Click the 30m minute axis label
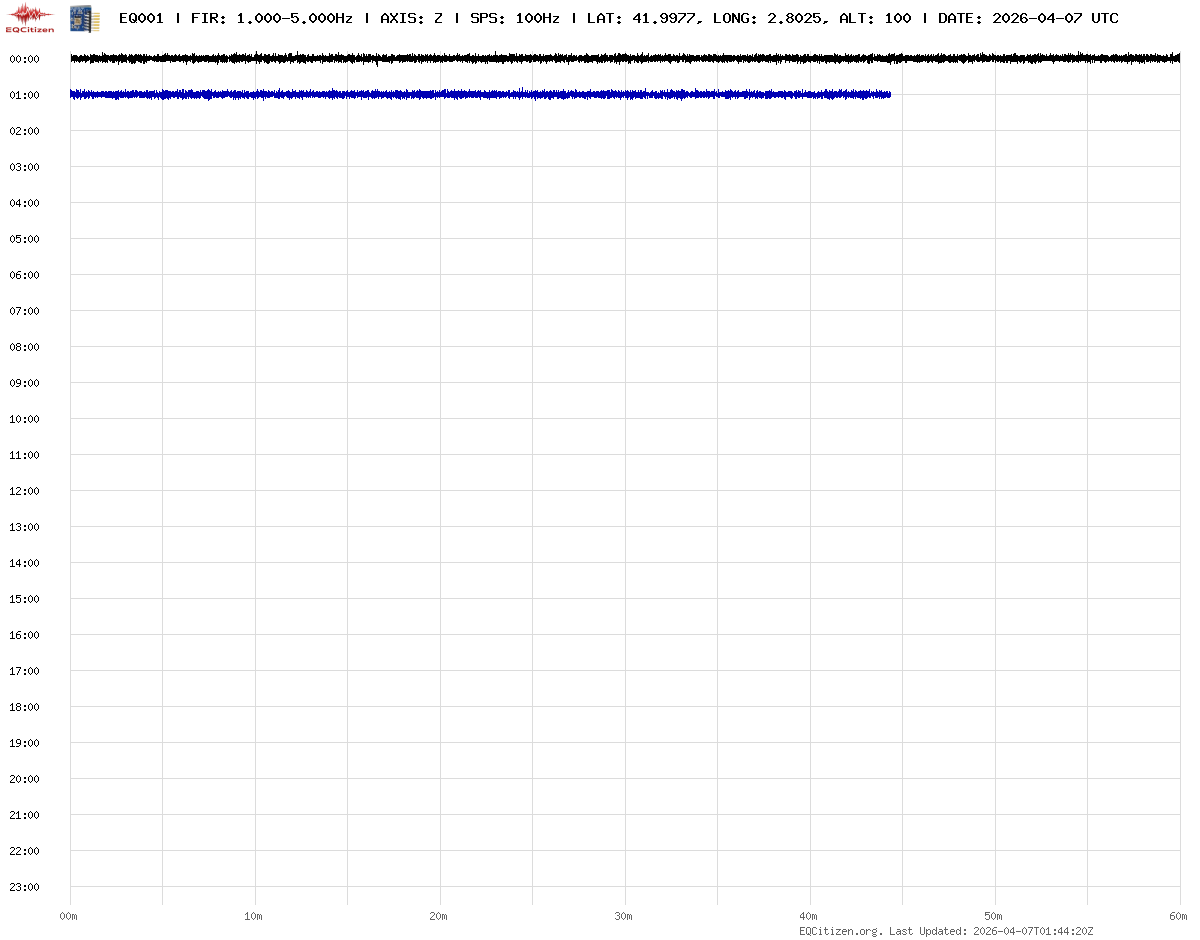The height and width of the screenshot is (940, 1200). click(x=624, y=916)
